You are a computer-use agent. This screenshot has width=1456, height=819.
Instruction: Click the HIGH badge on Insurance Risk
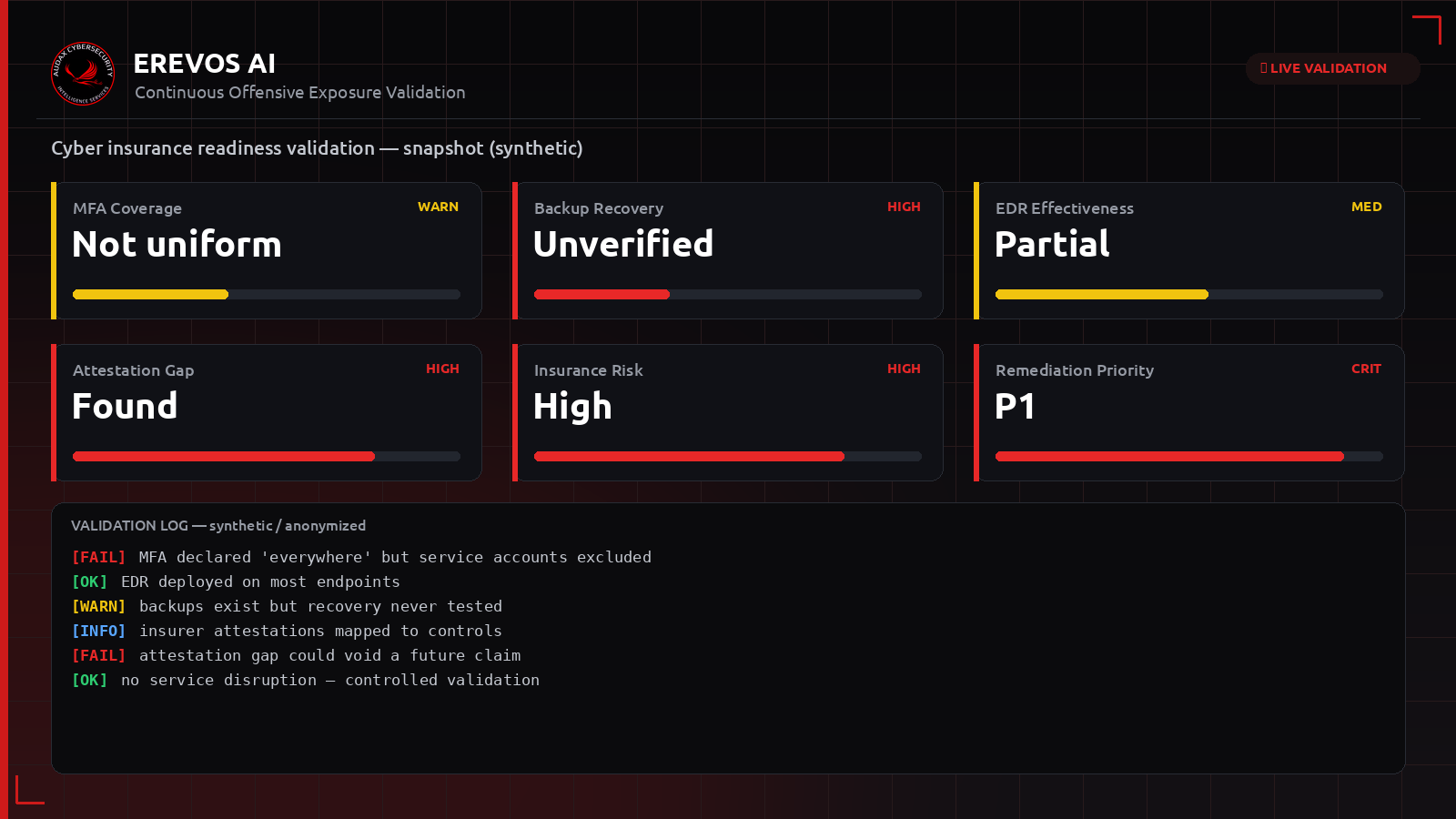pyautogui.click(x=904, y=369)
